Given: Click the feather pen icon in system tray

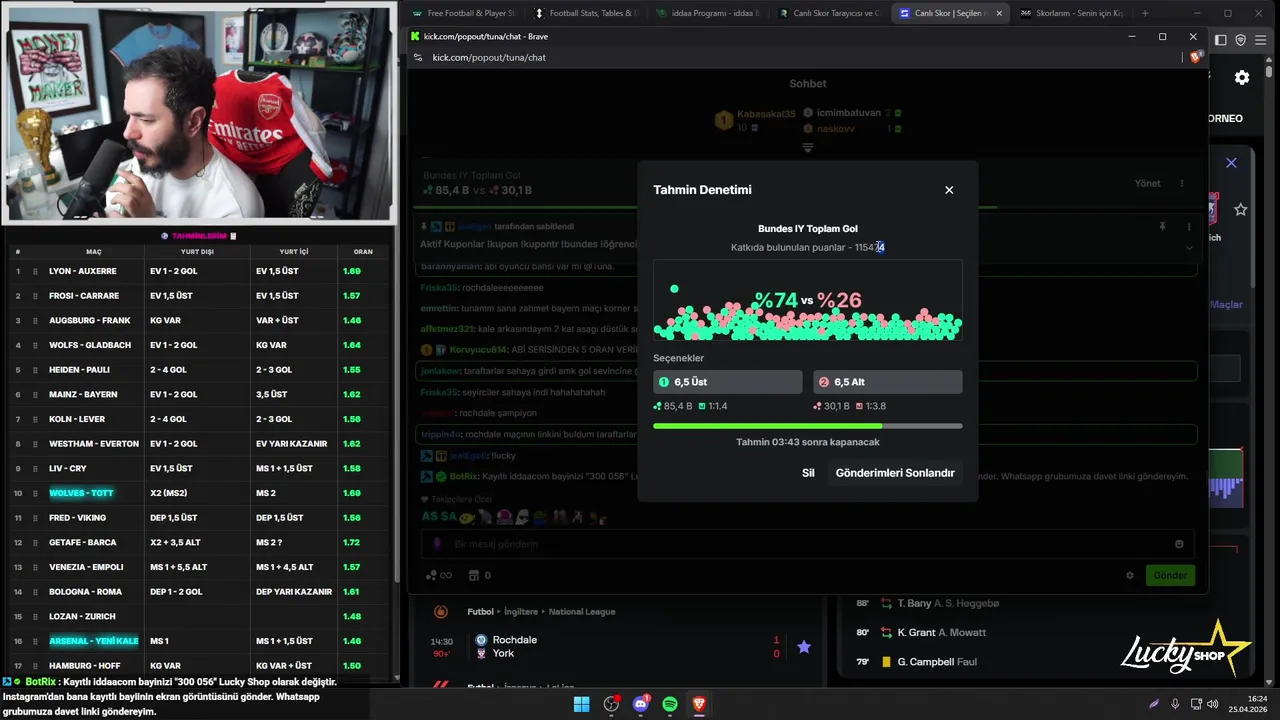Looking at the screenshot, I should pyautogui.click(x=1153, y=704).
